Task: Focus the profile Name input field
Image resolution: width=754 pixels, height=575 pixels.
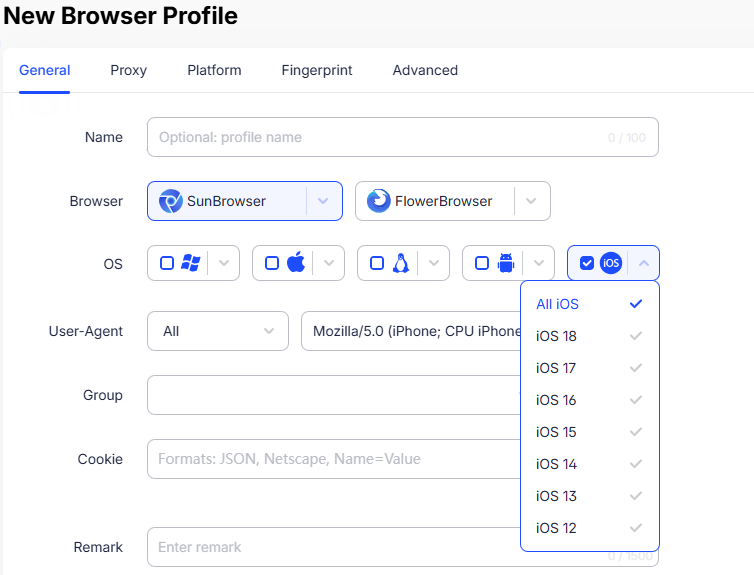Action: [402, 137]
